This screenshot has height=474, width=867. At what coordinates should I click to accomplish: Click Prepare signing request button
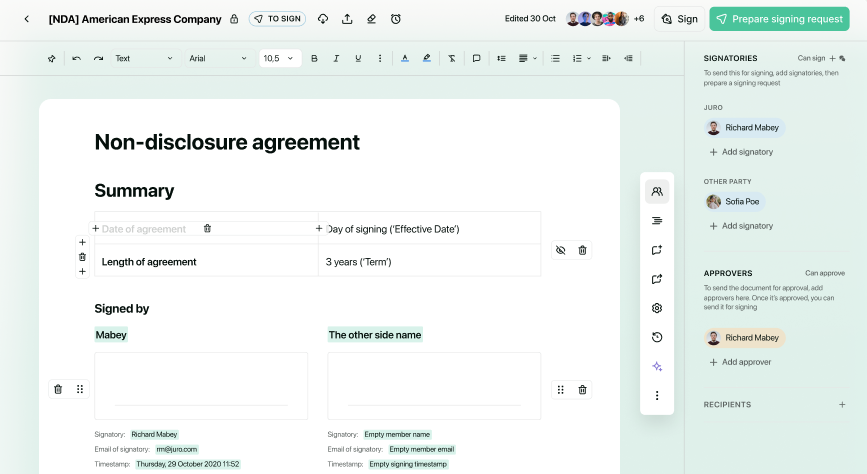click(x=779, y=19)
